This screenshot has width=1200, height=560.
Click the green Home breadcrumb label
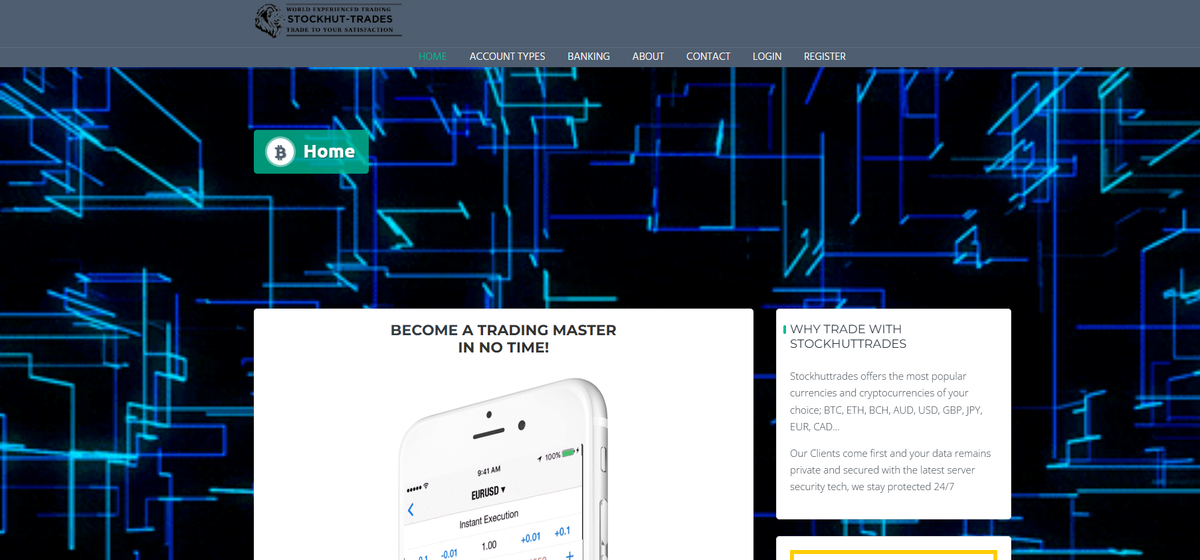click(311, 152)
